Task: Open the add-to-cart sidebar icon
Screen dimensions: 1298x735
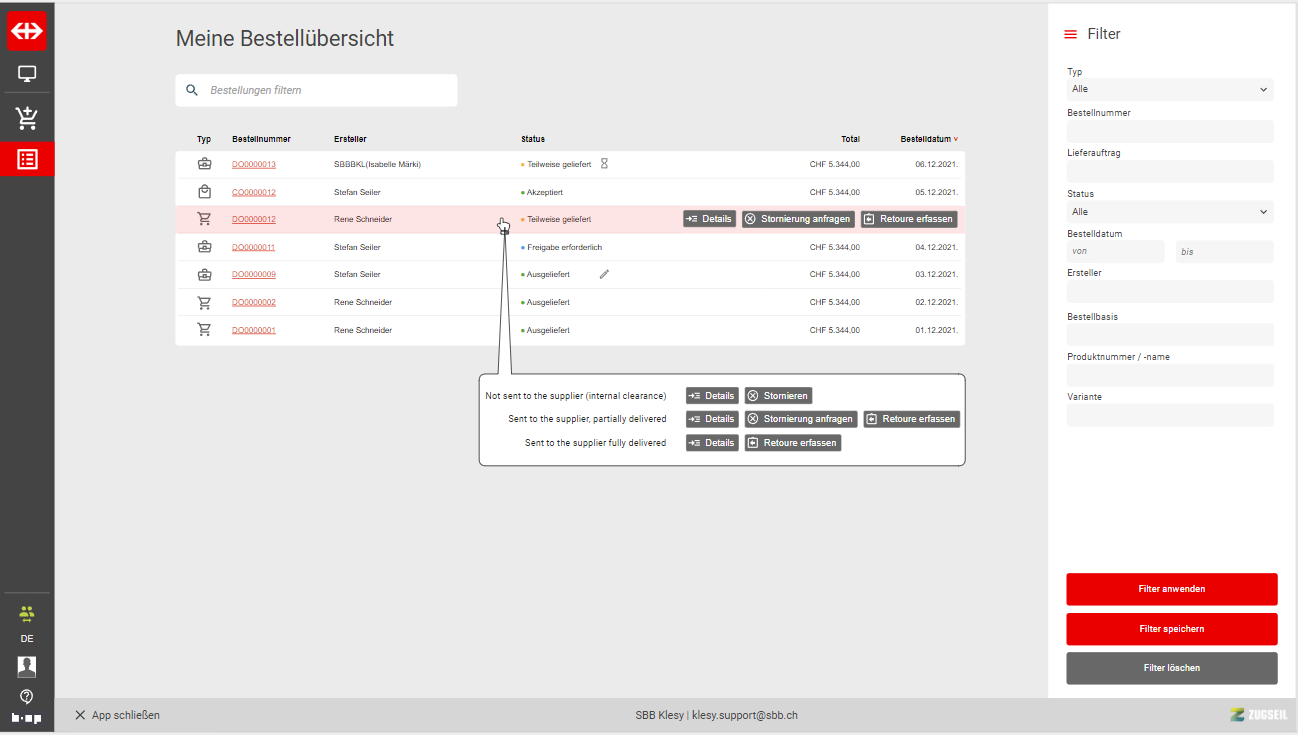Action: pyautogui.click(x=27, y=118)
